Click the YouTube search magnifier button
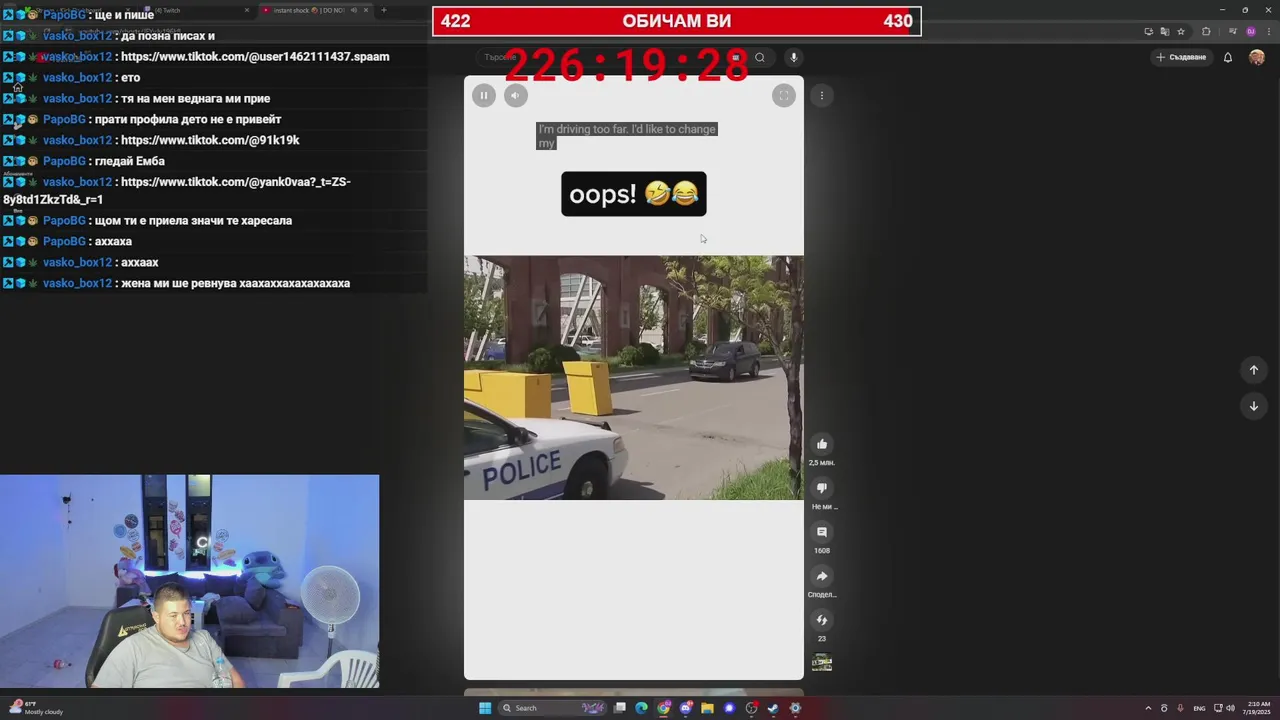1280x720 pixels. [x=760, y=58]
